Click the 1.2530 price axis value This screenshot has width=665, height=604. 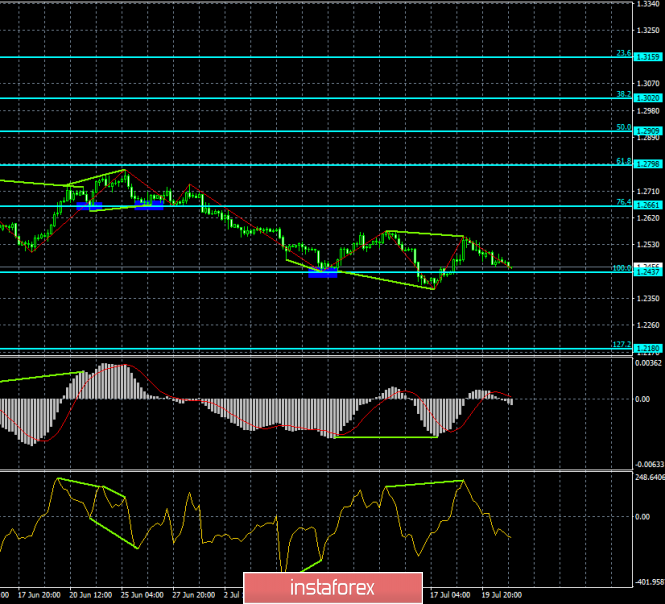tap(648, 245)
